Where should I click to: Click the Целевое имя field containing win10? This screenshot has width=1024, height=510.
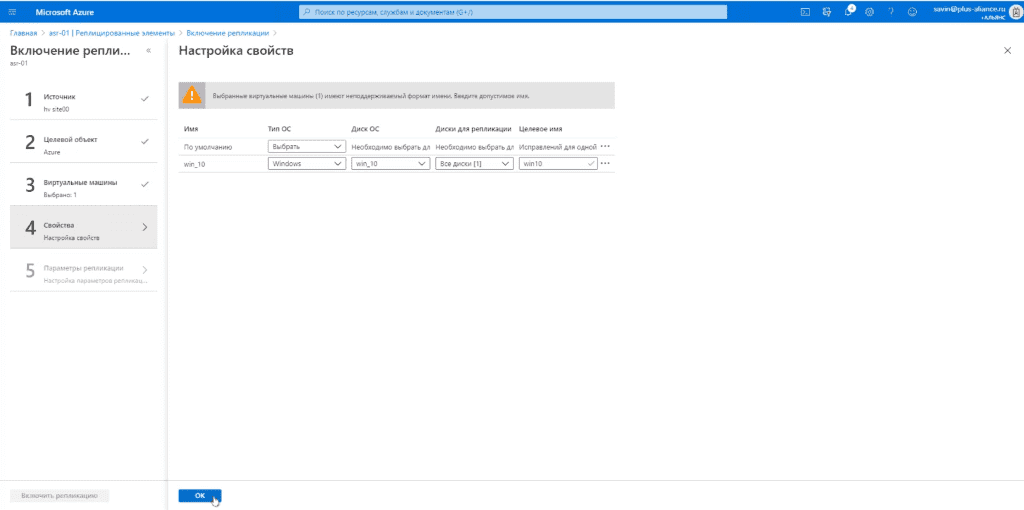[x=558, y=164]
